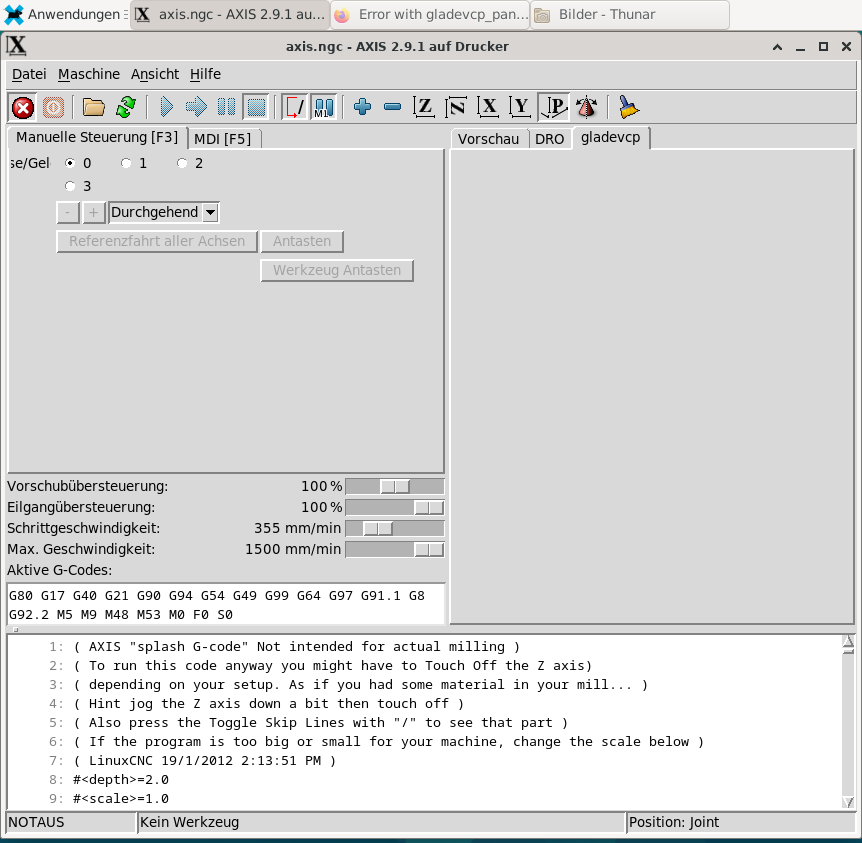The height and width of the screenshot is (843, 862).
Task: Open the Anwendungen menu in taskbar
Action: [x=65, y=14]
